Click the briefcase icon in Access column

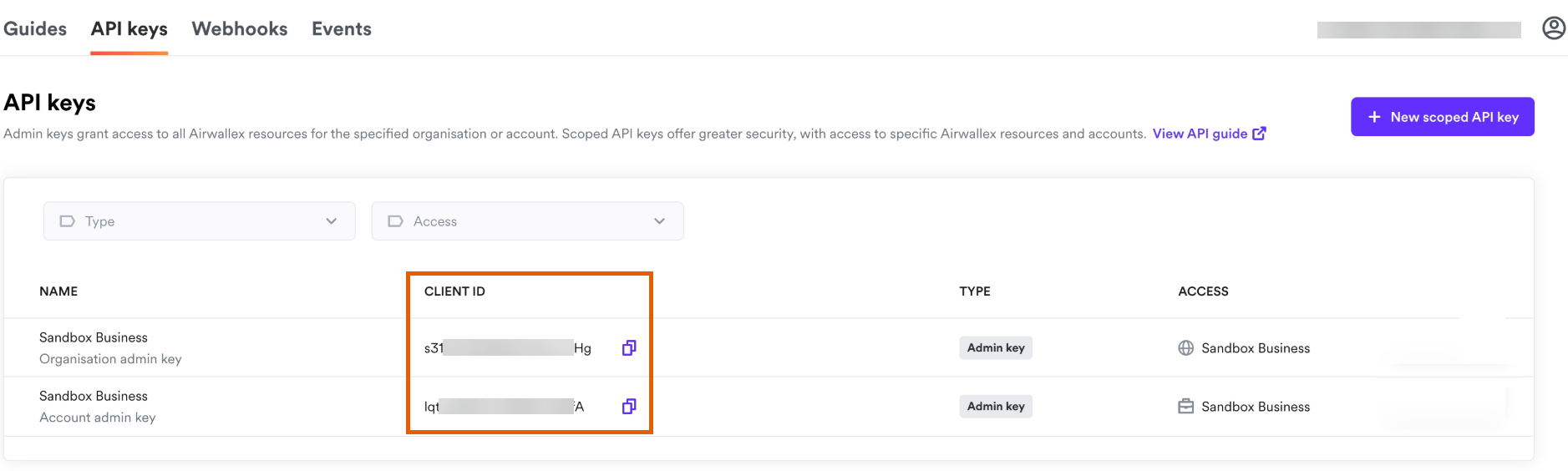[x=1185, y=407]
